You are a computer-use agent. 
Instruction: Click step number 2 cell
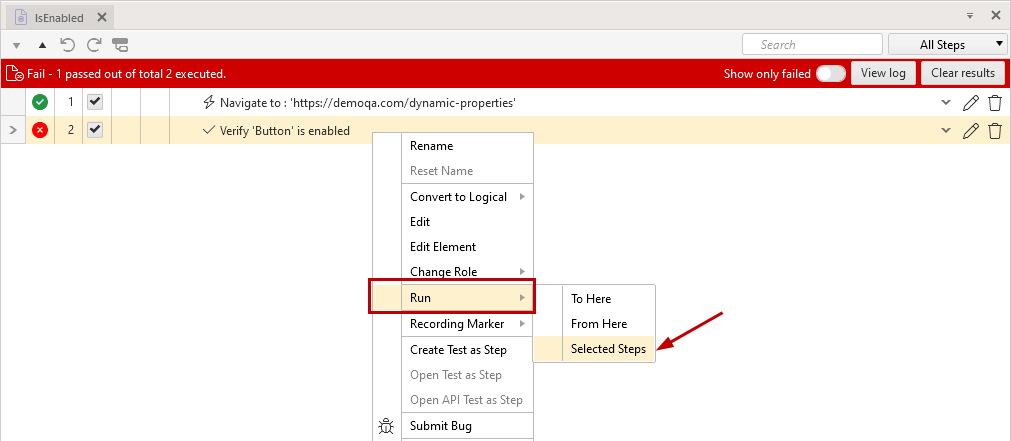(x=71, y=130)
